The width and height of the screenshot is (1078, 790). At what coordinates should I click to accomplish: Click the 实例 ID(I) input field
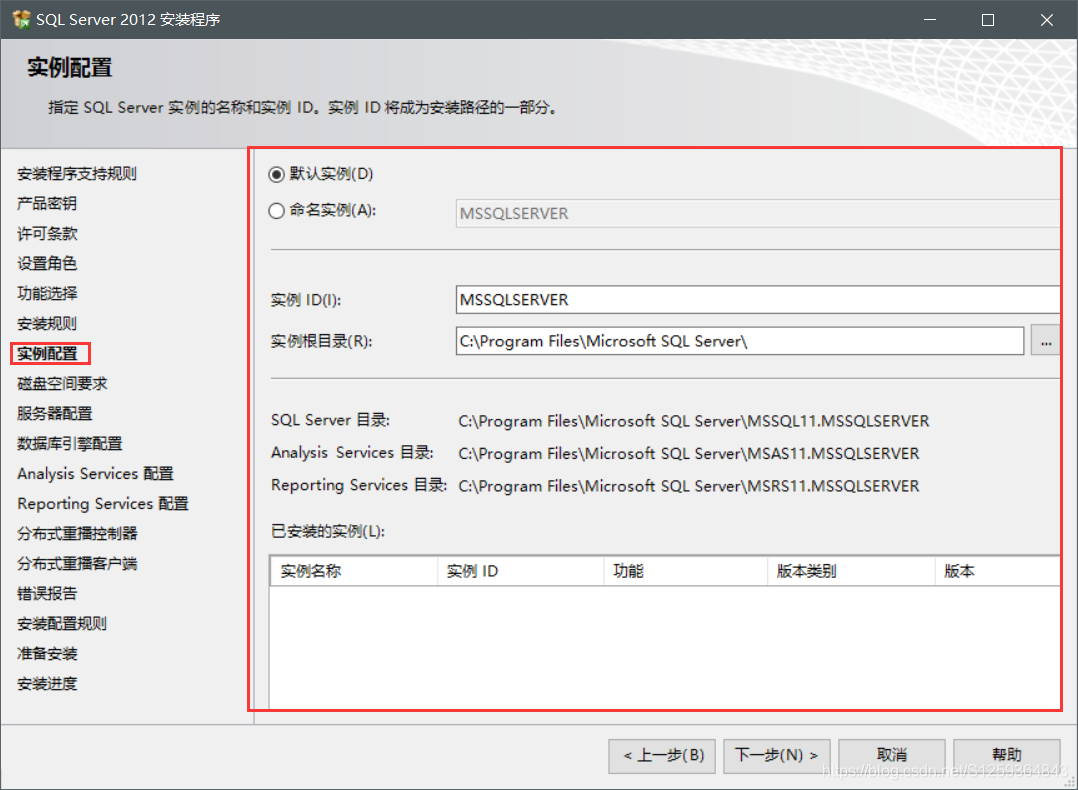click(758, 300)
